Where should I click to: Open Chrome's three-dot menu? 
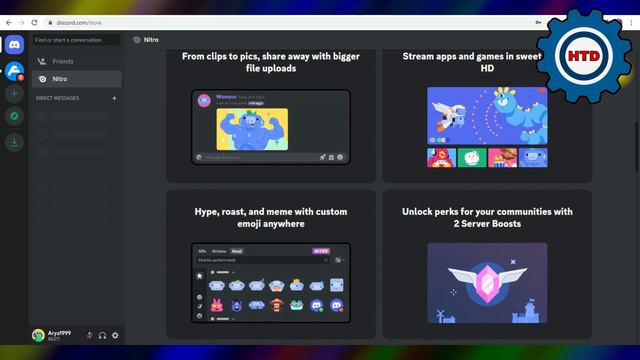click(631, 22)
